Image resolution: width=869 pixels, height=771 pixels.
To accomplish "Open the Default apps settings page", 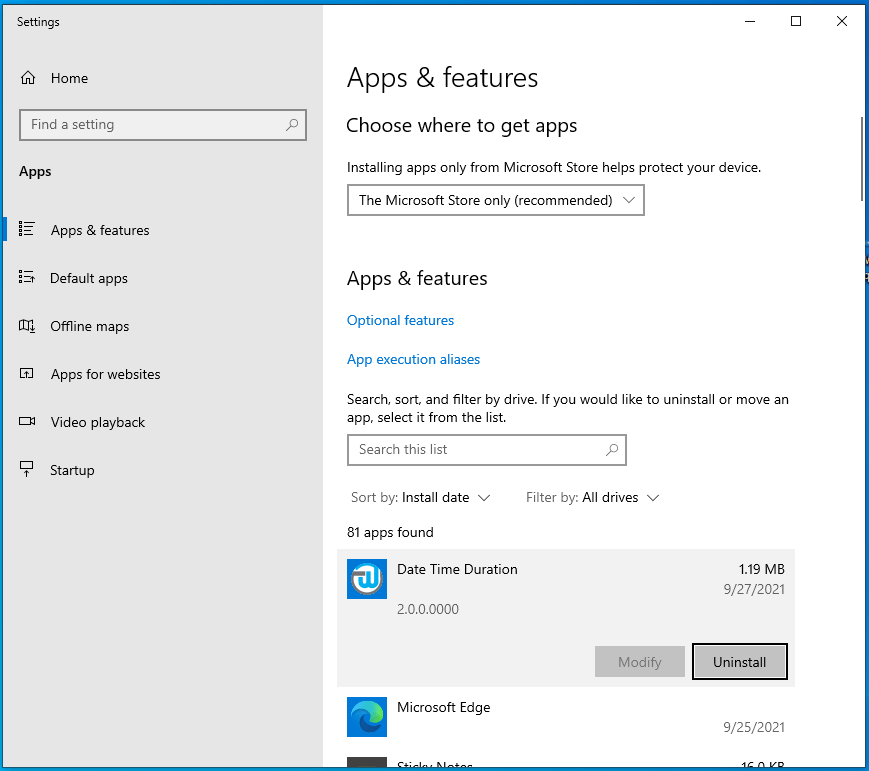I will pyautogui.click(x=89, y=278).
